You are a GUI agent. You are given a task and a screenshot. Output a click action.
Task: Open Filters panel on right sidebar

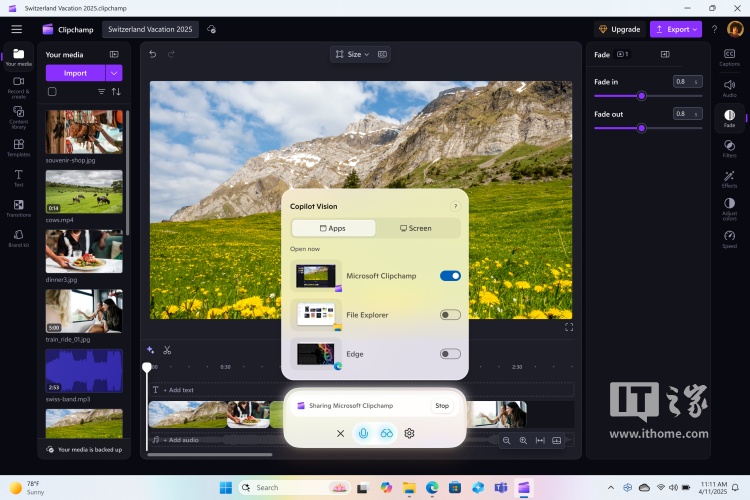pos(729,148)
